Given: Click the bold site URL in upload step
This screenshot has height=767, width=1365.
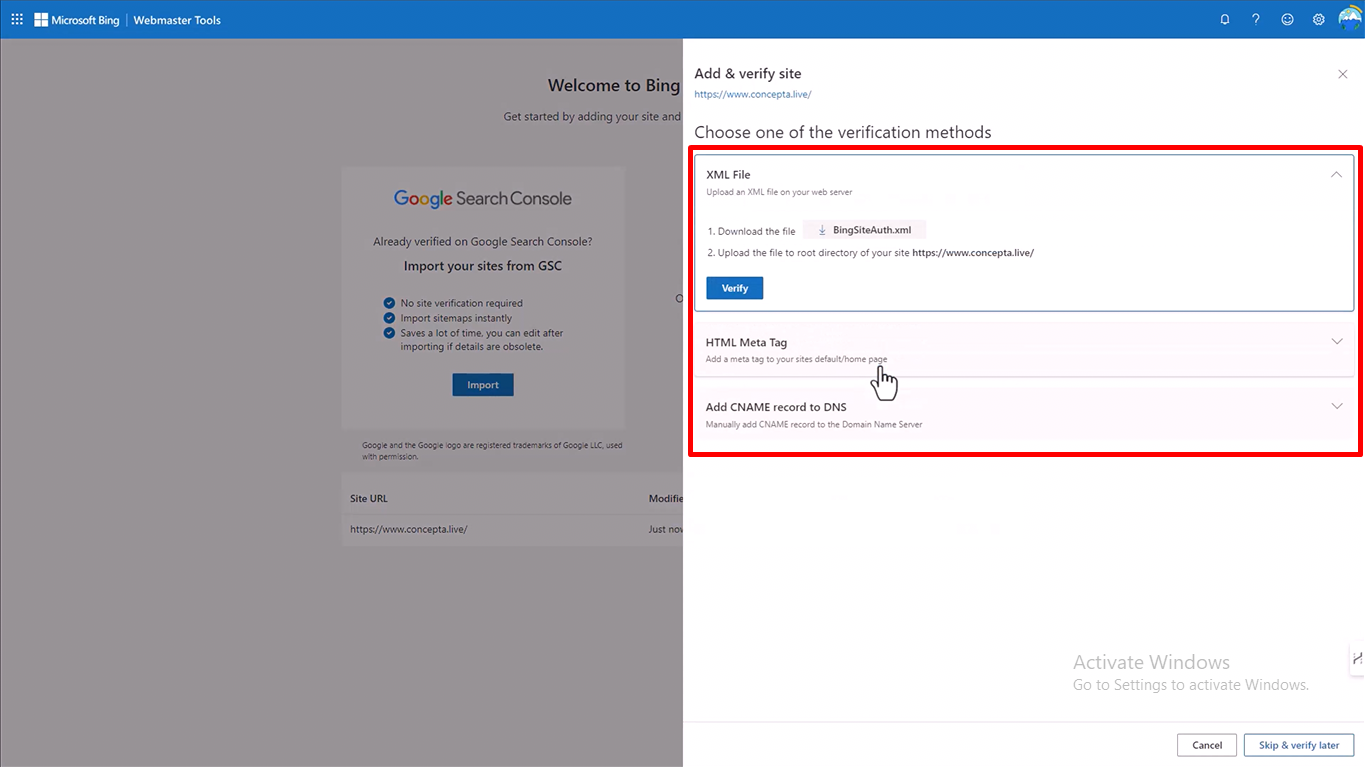Looking at the screenshot, I should (x=973, y=253).
